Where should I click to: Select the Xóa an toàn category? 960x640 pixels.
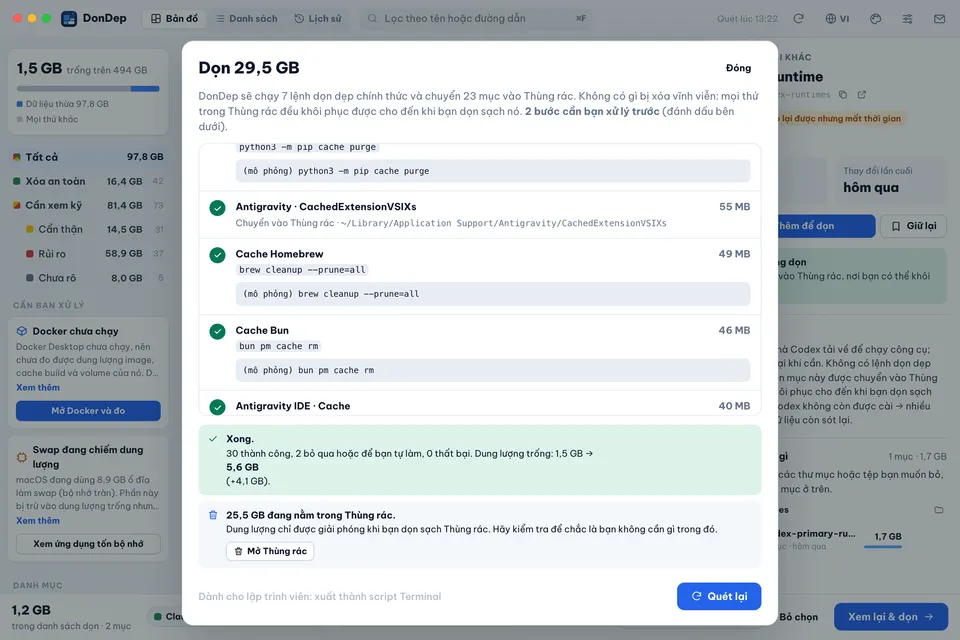pos(88,181)
